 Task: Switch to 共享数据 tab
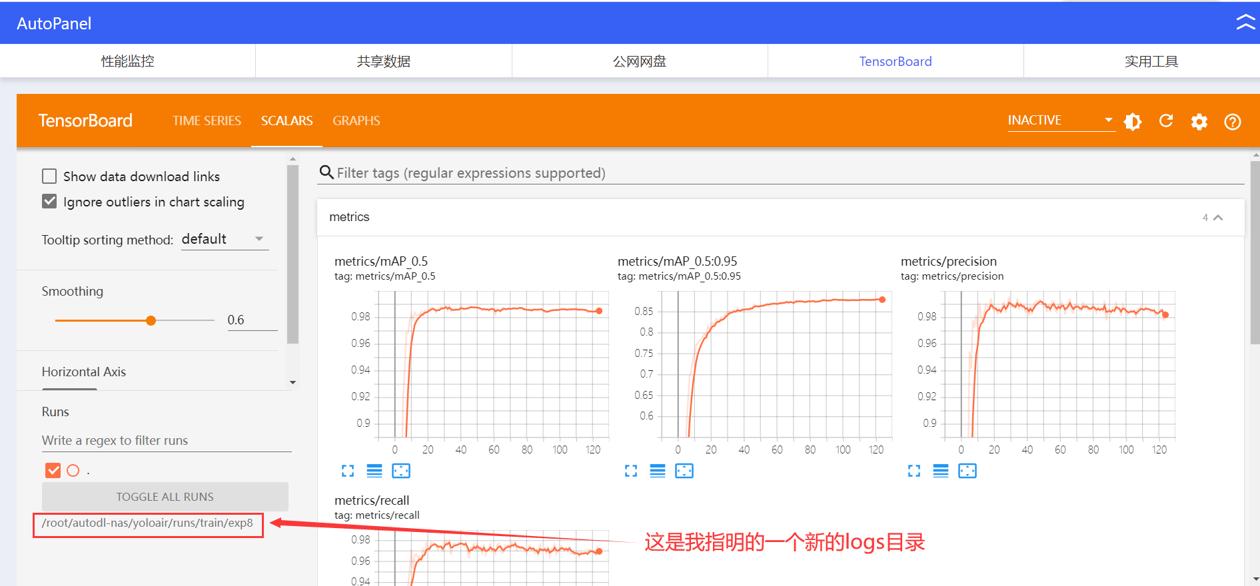click(384, 61)
